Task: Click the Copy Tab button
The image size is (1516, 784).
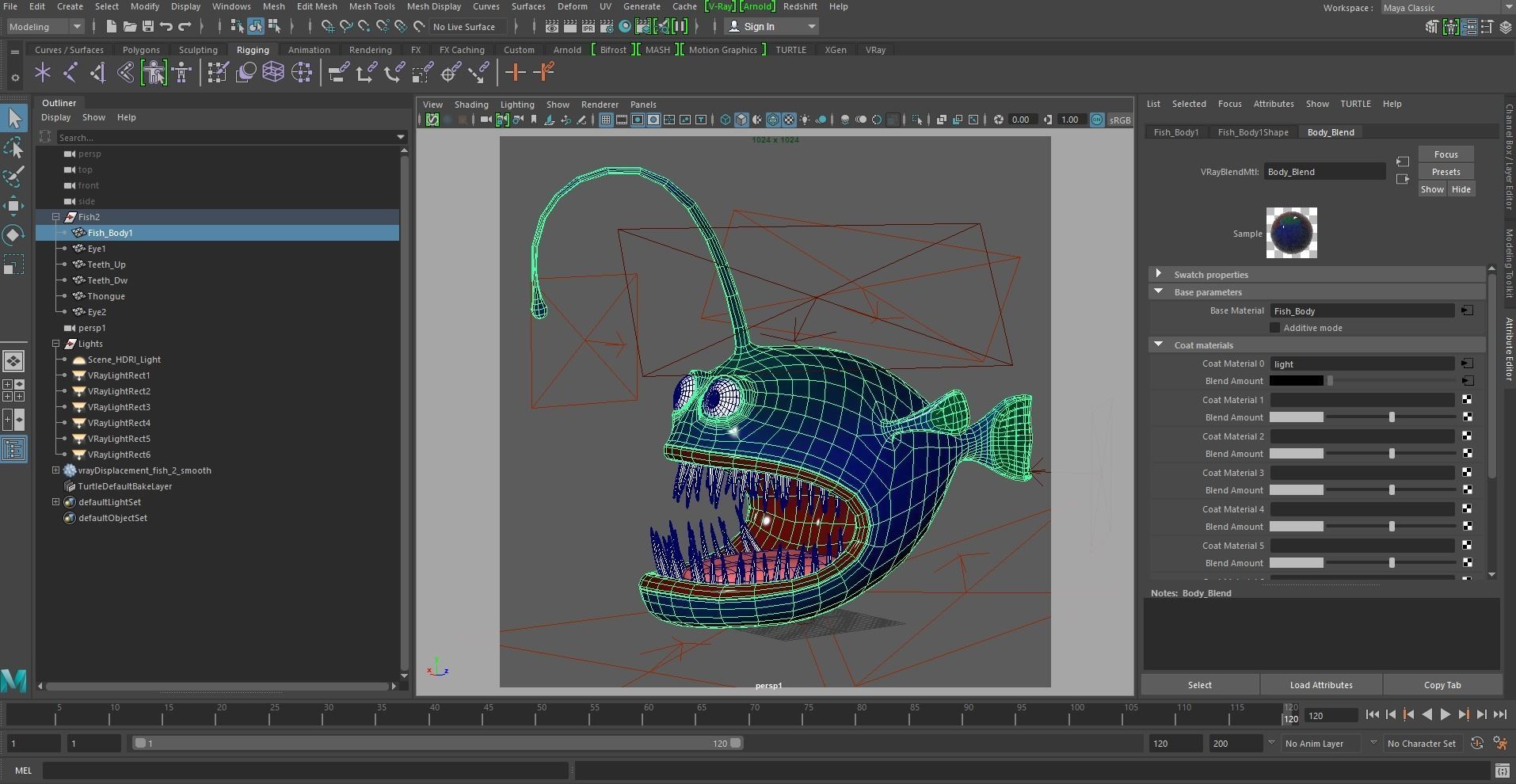Action: (x=1442, y=685)
